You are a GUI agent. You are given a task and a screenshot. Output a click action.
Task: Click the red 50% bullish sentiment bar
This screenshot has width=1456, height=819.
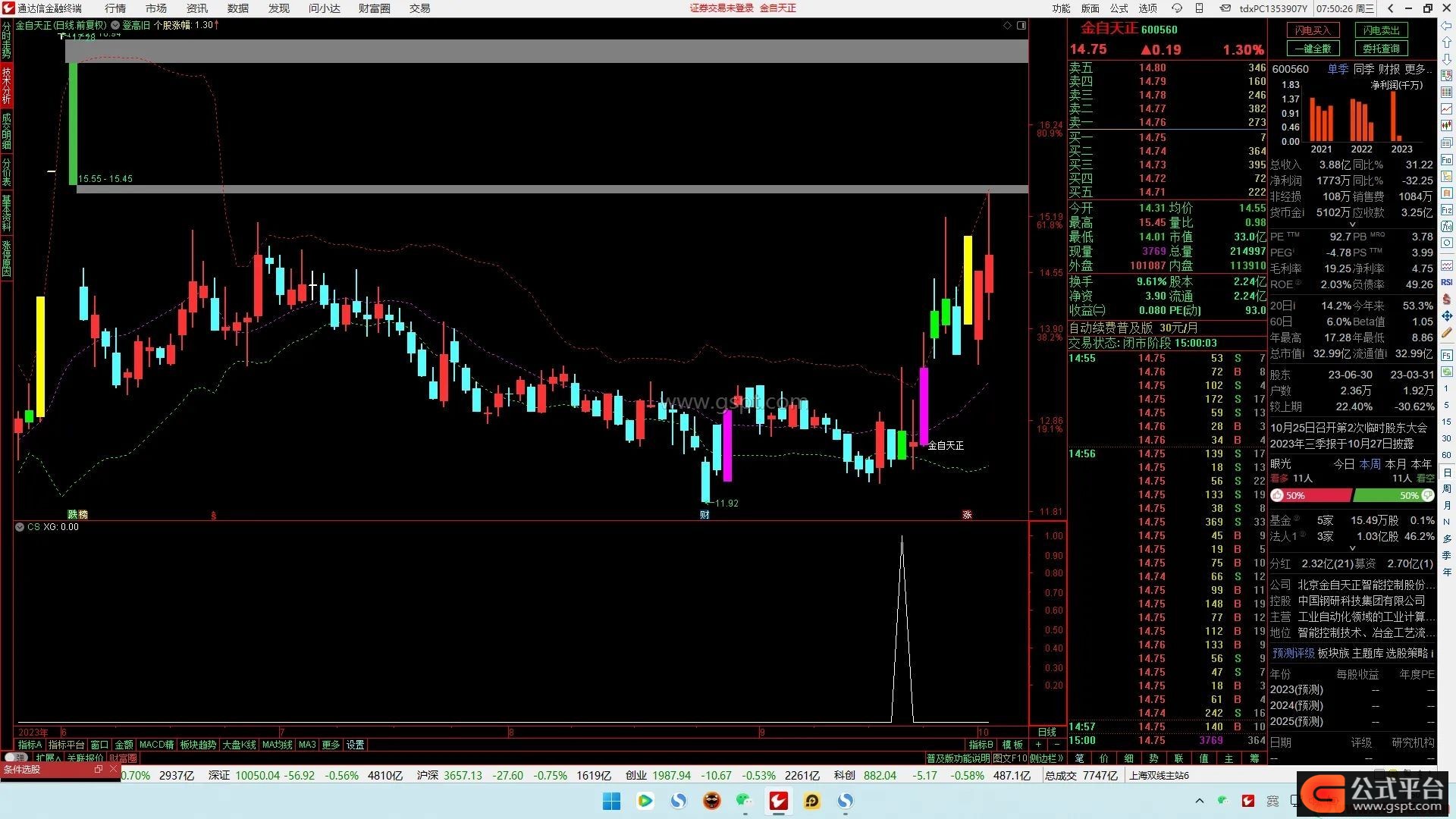(1311, 495)
